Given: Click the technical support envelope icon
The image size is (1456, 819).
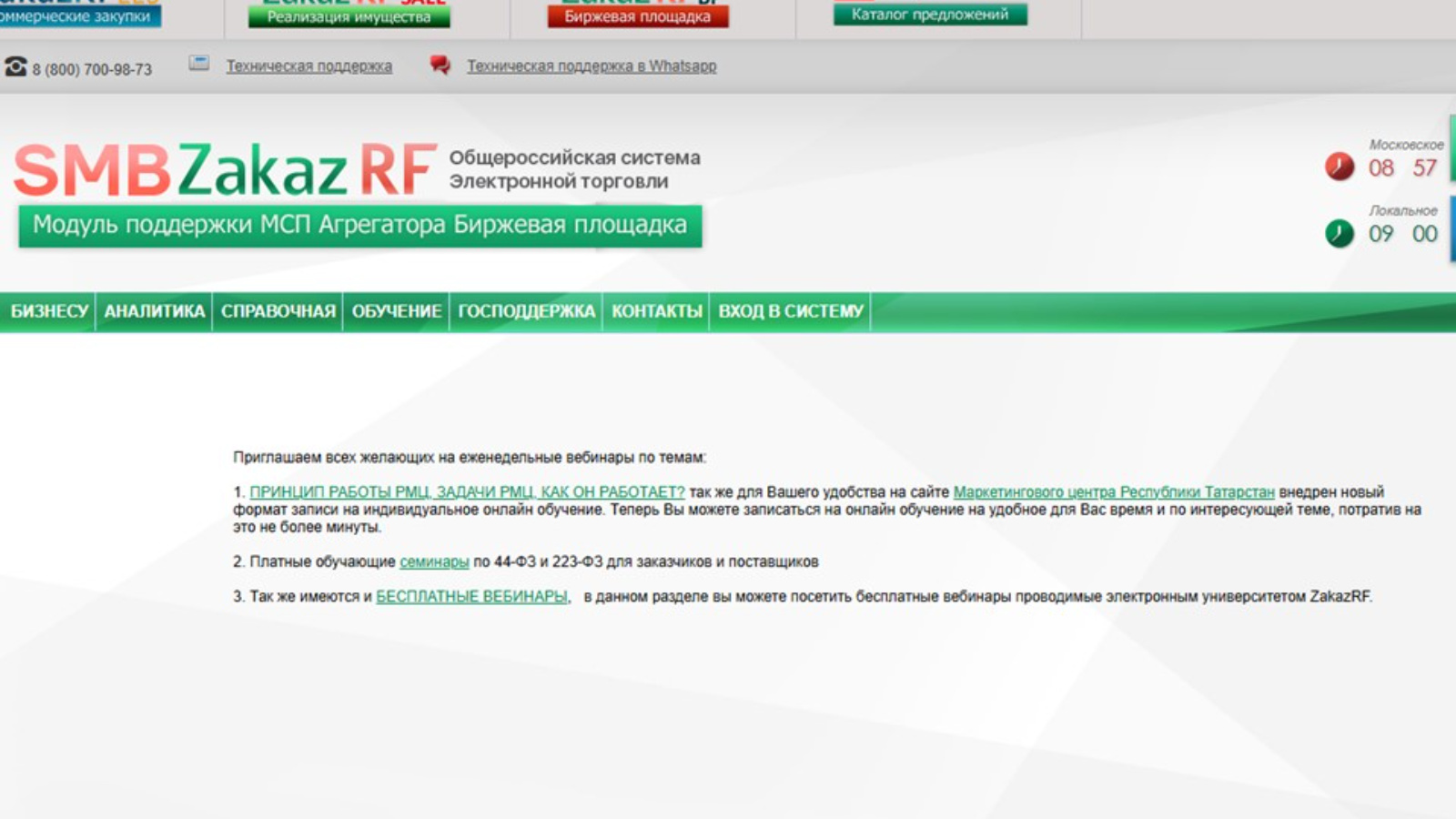Looking at the screenshot, I should [x=199, y=64].
